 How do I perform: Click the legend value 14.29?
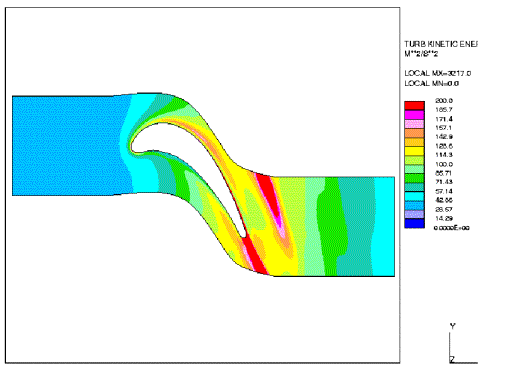(444, 218)
